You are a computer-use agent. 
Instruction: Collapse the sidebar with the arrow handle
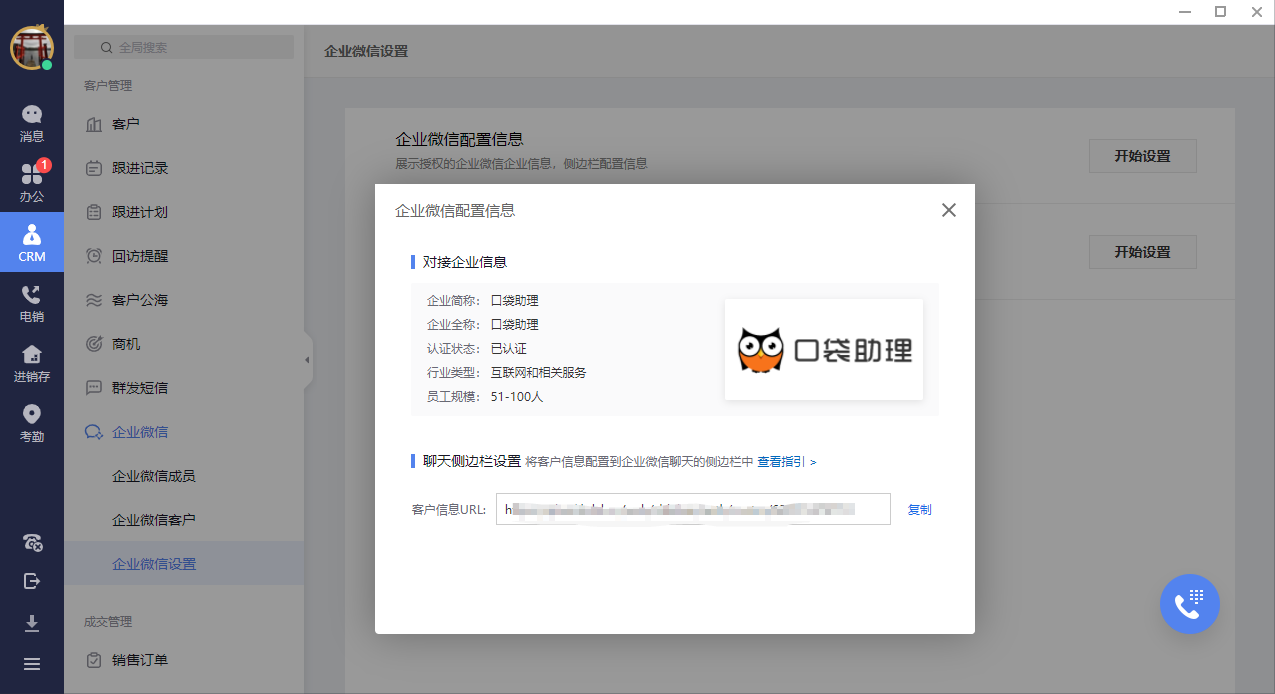pyautogui.click(x=307, y=360)
